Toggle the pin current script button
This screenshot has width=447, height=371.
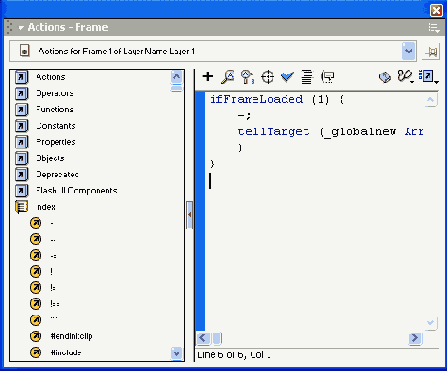pyautogui.click(x=431, y=52)
